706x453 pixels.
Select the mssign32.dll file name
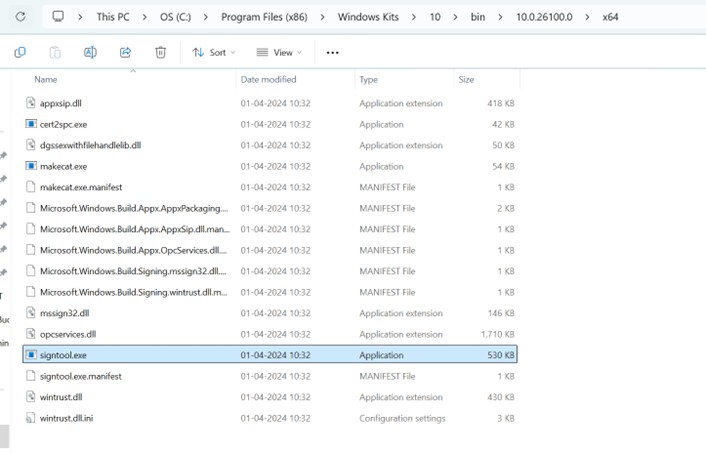click(64, 313)
